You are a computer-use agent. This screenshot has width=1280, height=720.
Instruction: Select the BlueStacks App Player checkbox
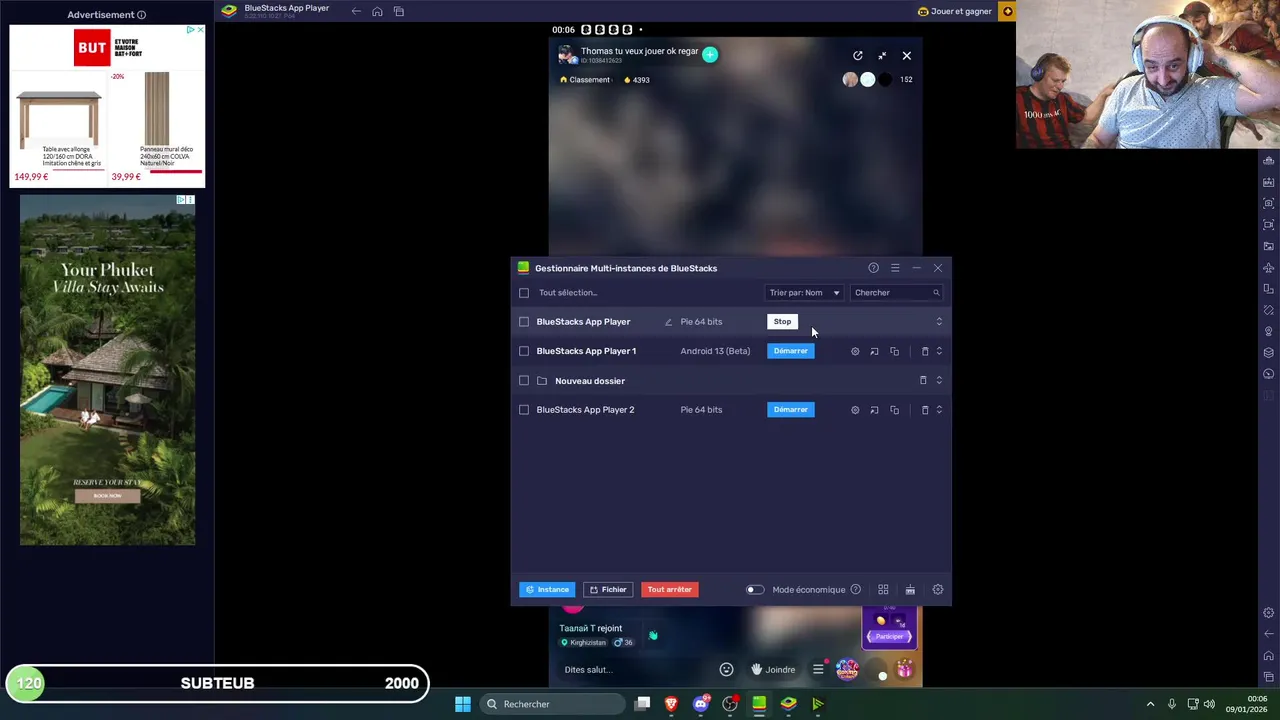524,322
